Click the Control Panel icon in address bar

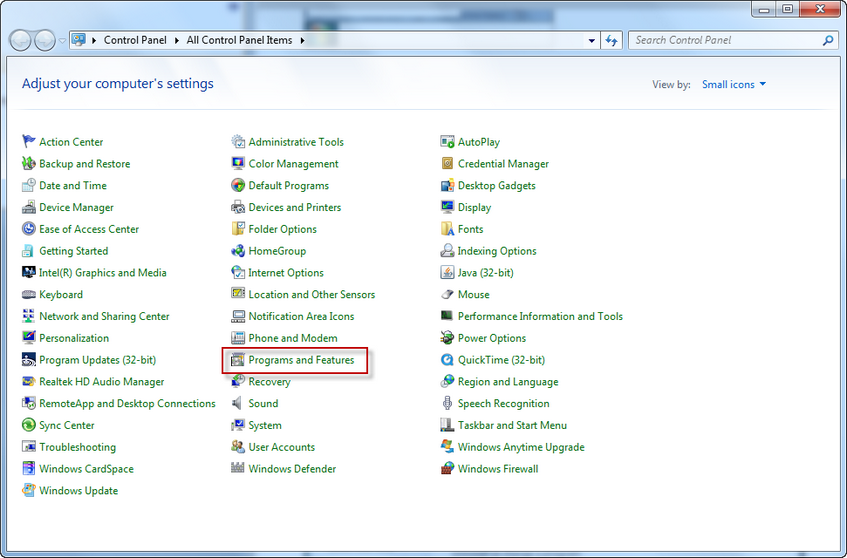pos(79,40)
